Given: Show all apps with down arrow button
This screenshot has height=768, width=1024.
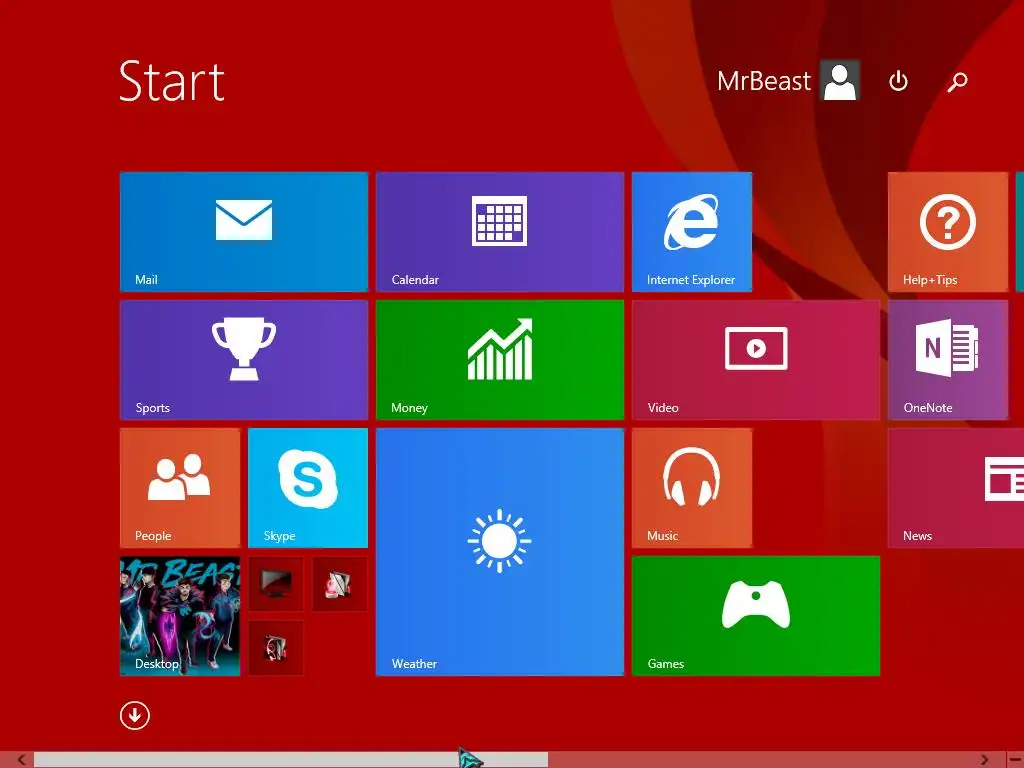Looking at the screenshot, I should point(135,715).
